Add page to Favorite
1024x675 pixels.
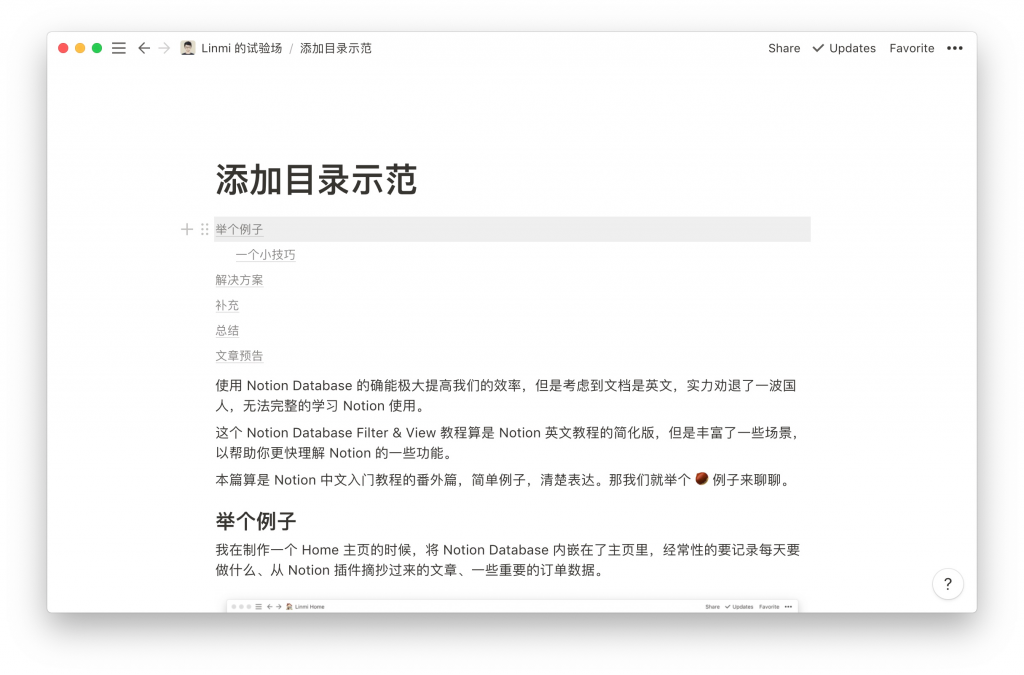tap(912, 48)
